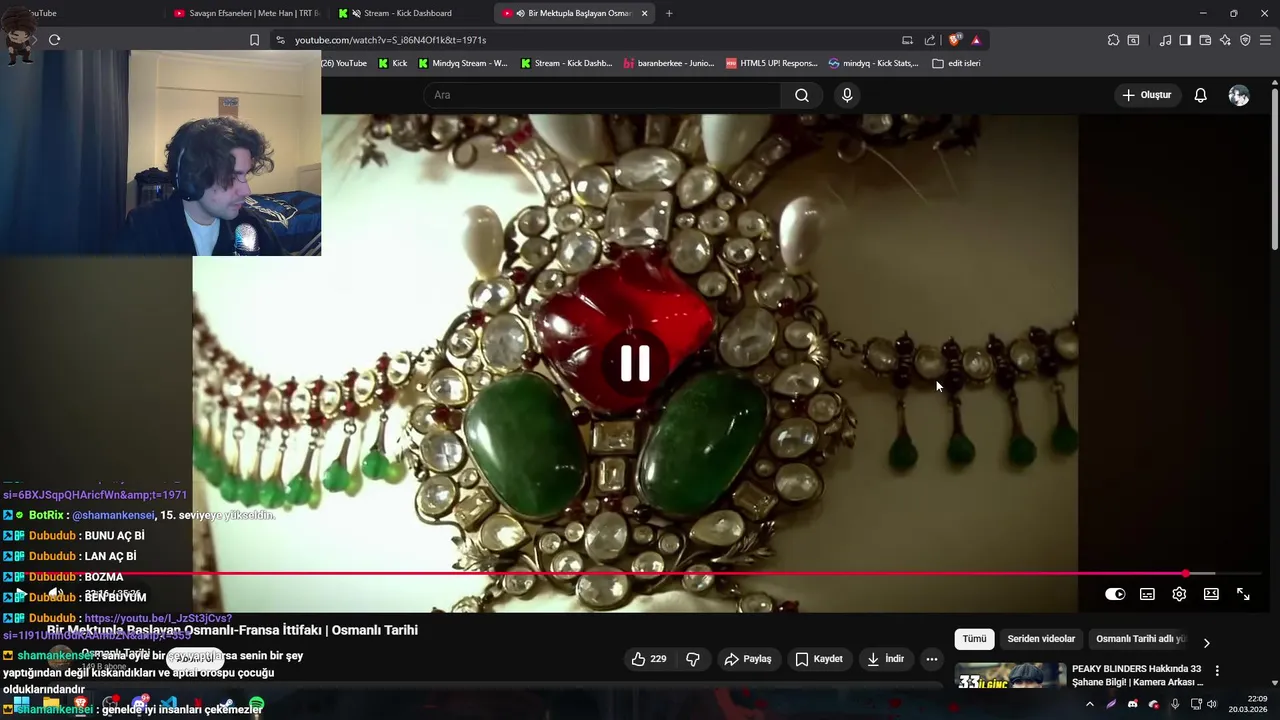Screen dimensions: 1280x720
Task: Click the progress bar scrubber knob
Action: coord(1186,574)
